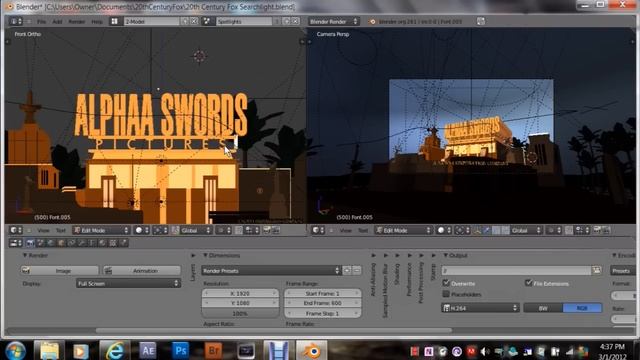Select the World properties tab icon
The image size is (640, 360).
[51, 243]
